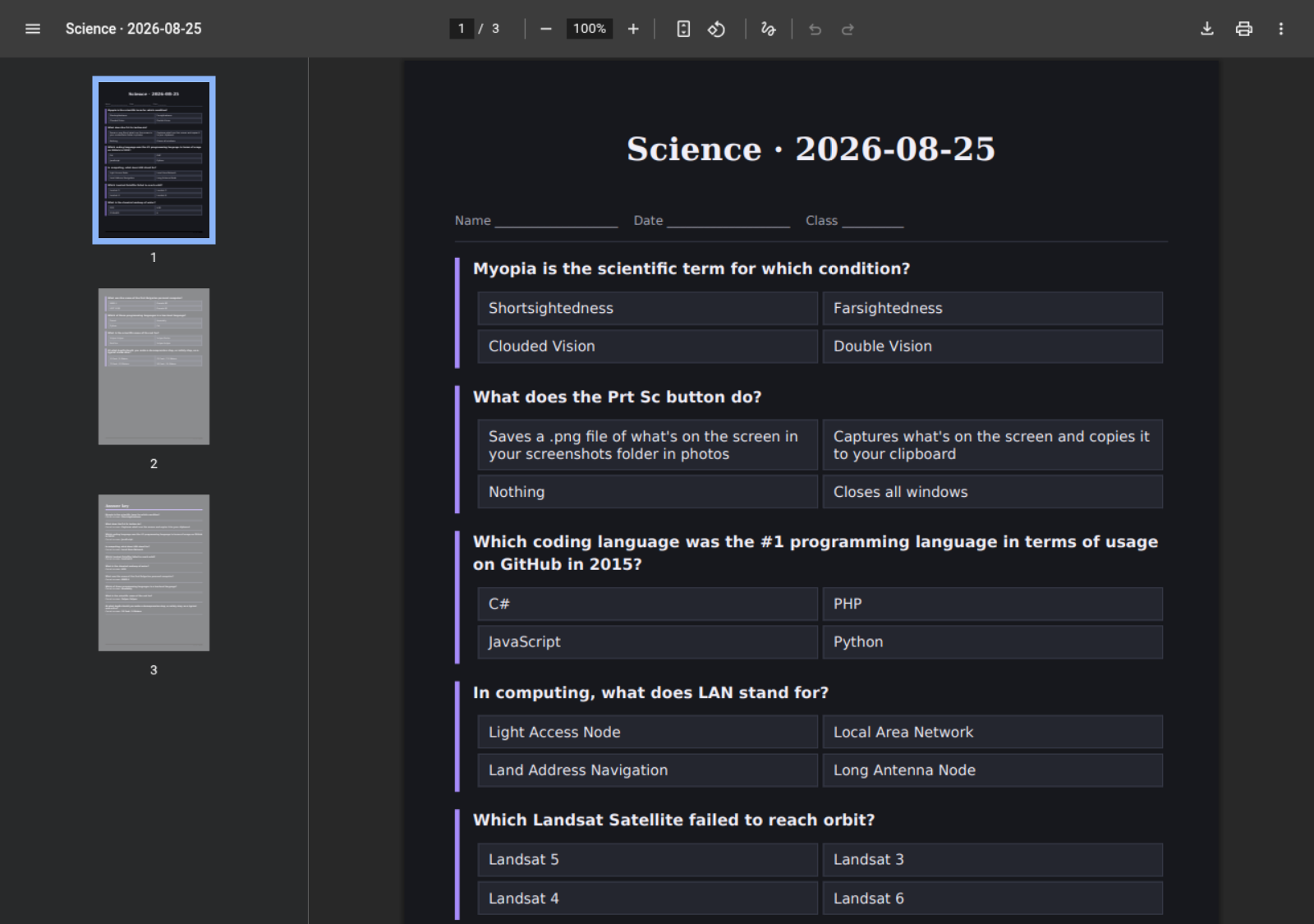Click the zoom in plus icon

click(x=633, y=29)
